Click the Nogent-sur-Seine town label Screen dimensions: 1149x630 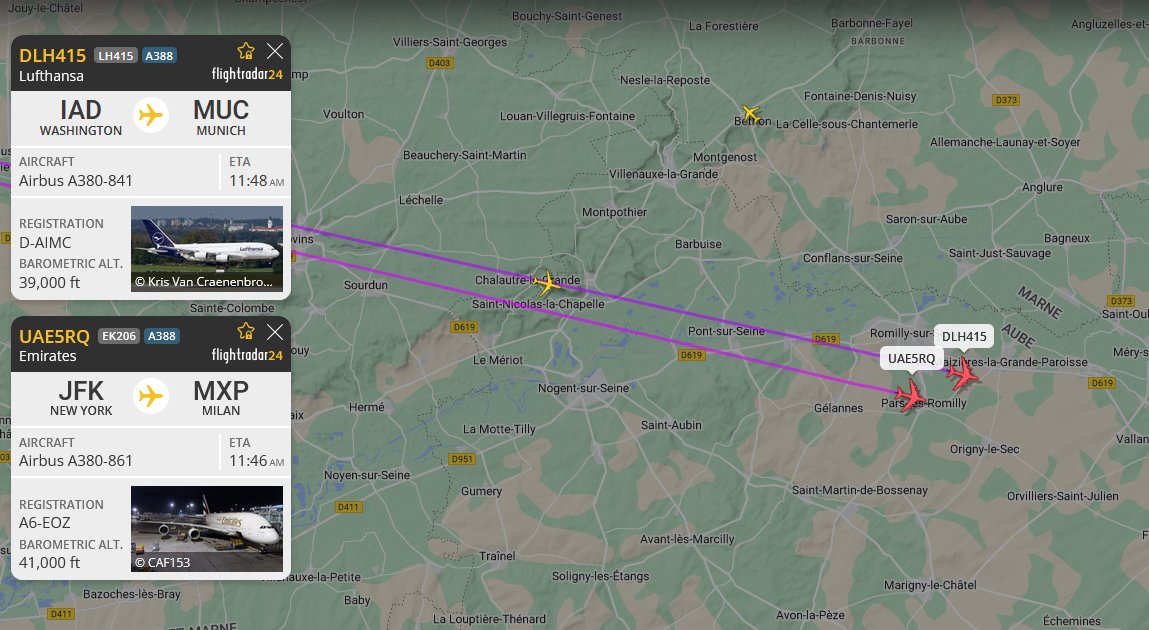[x=583, y=388]
